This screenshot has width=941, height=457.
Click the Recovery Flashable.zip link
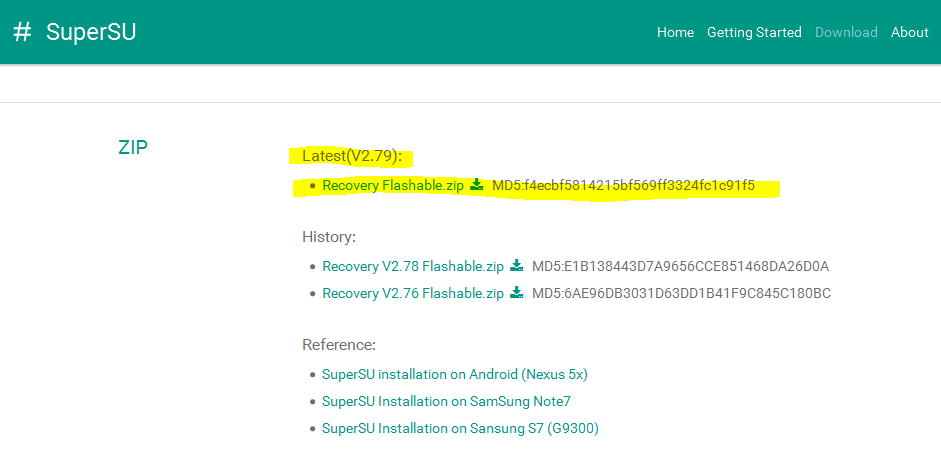(393, 186)
